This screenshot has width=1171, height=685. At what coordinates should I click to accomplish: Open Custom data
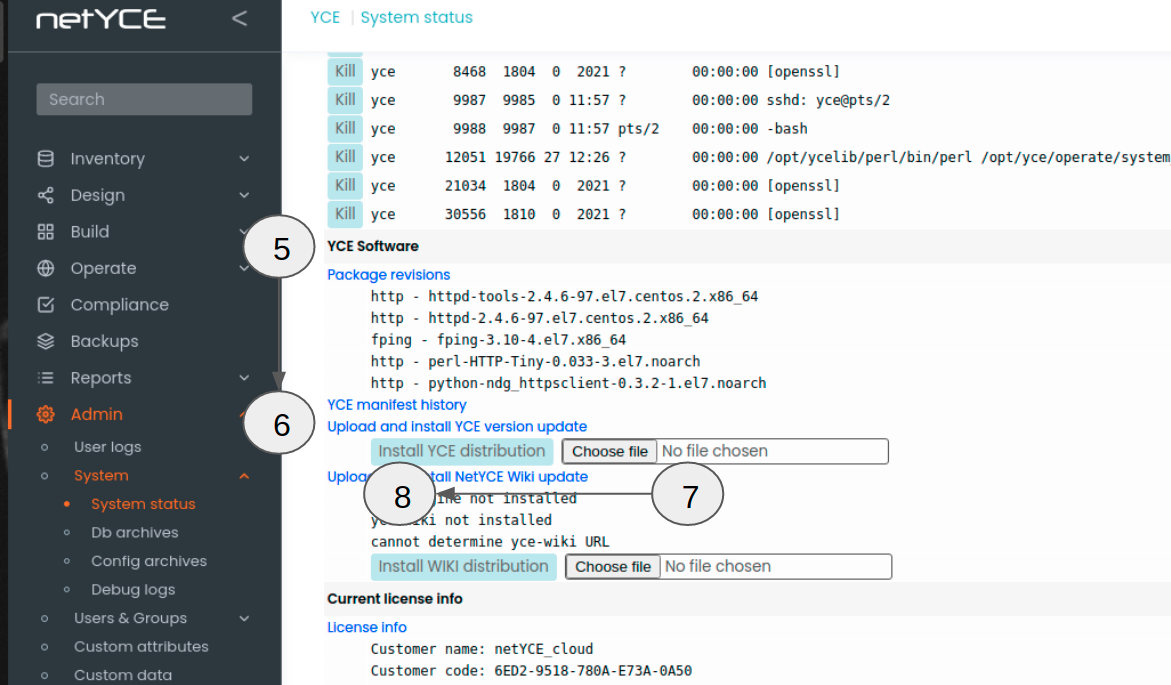click(122, 675)
